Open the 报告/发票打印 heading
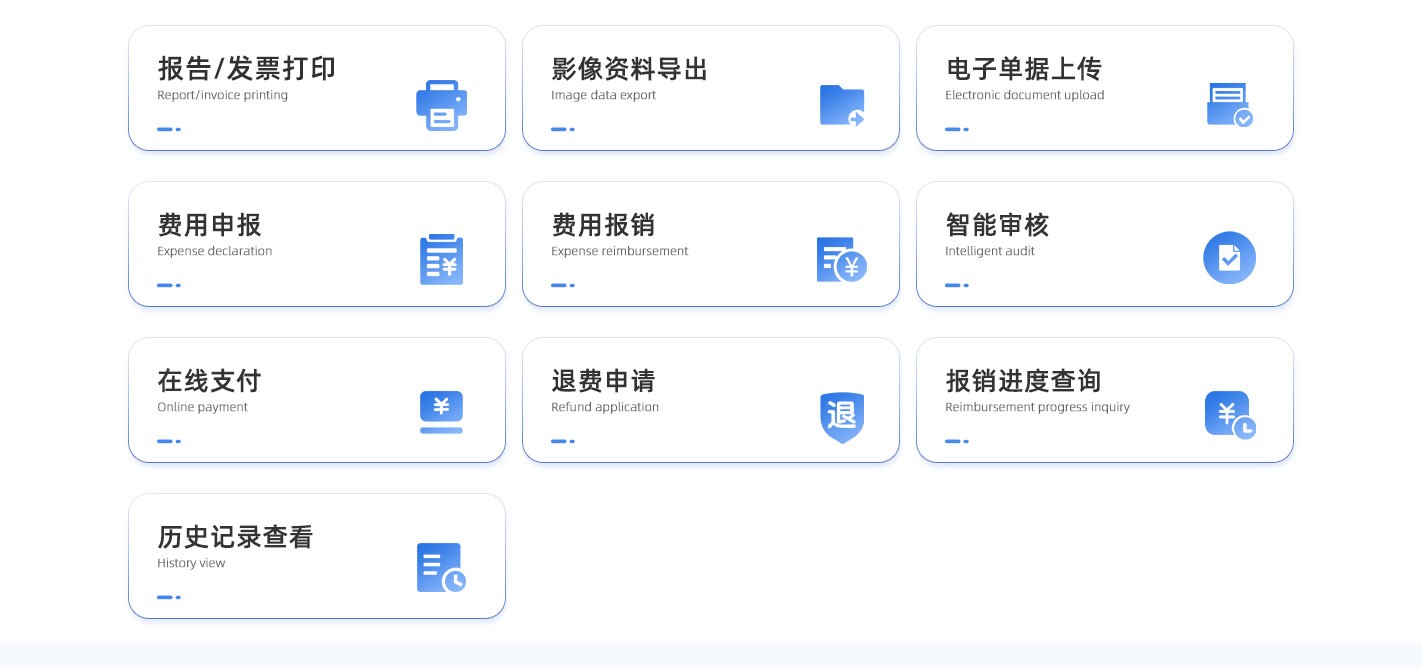The width and height of the screenshot is (1422, 668). 246,69
